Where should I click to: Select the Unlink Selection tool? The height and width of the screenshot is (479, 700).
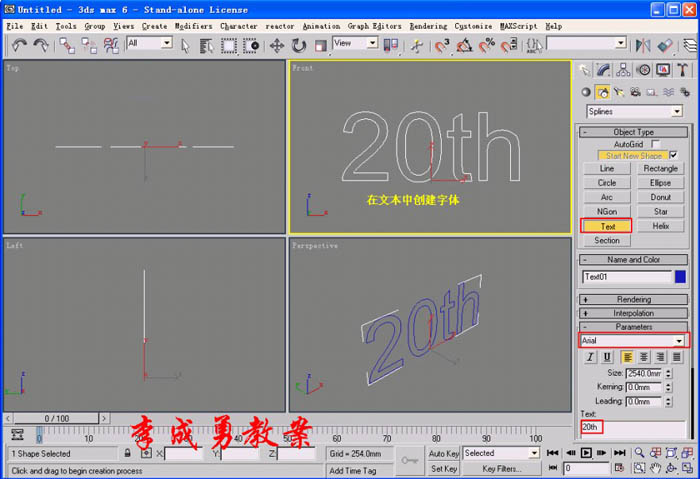pyautogui.click(x=89, y=45)
